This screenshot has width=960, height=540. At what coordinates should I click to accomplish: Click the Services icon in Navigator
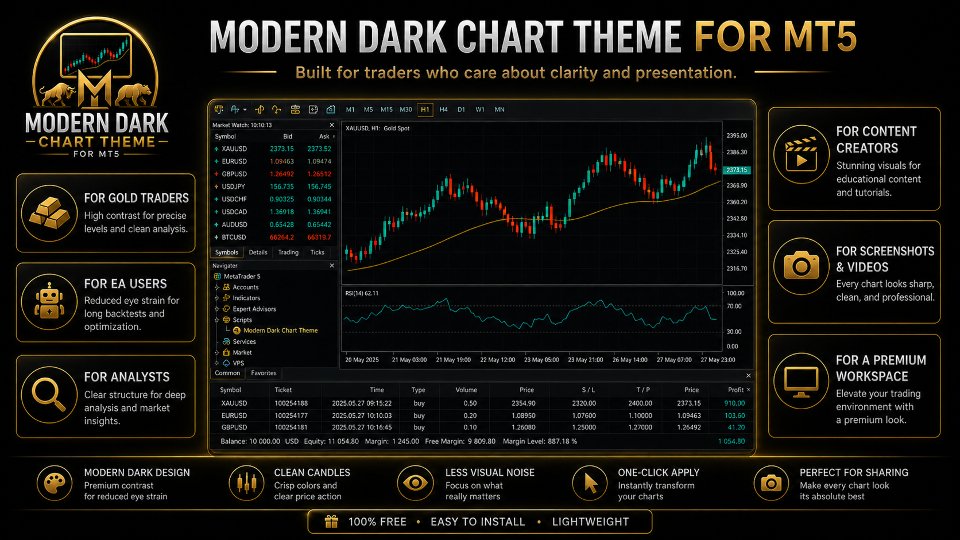pyautogui.click(x=227, y=342)
